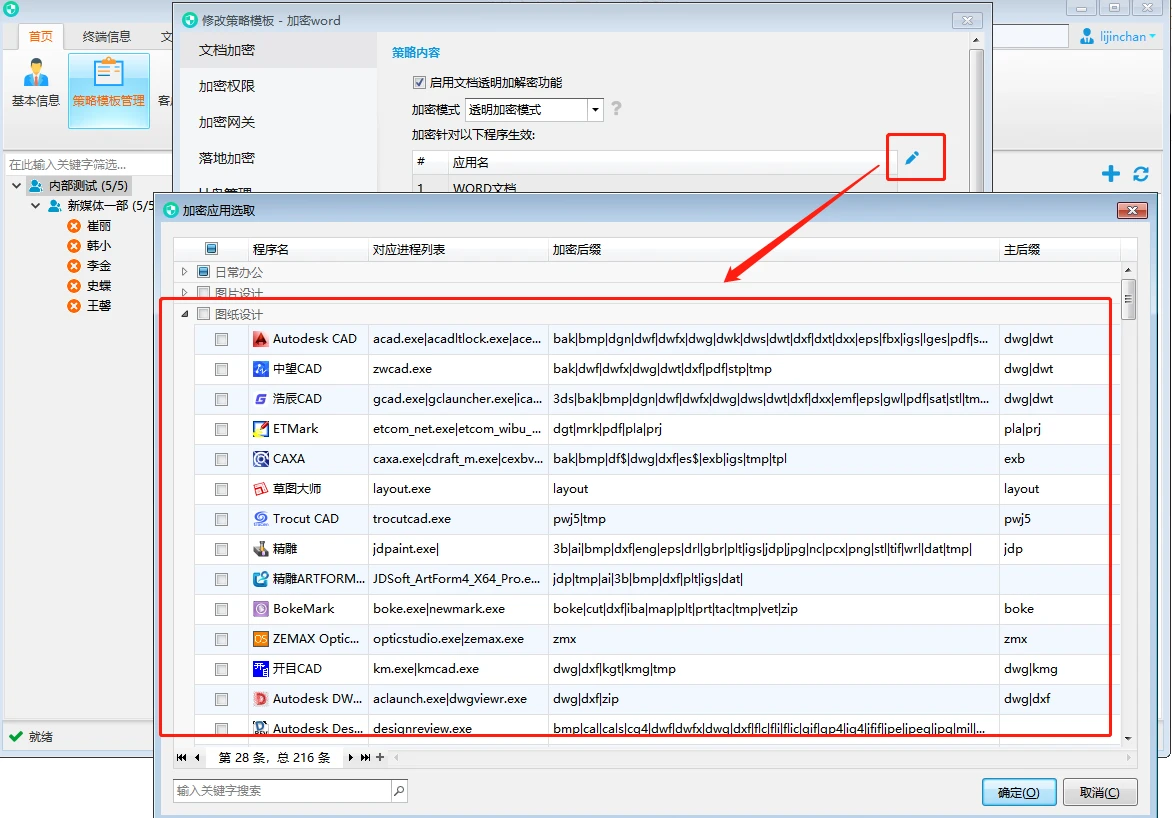This screenshot has height=818, width=1172.
Task: Jump to last record with pager icon
Action: [x=365, y=757]
